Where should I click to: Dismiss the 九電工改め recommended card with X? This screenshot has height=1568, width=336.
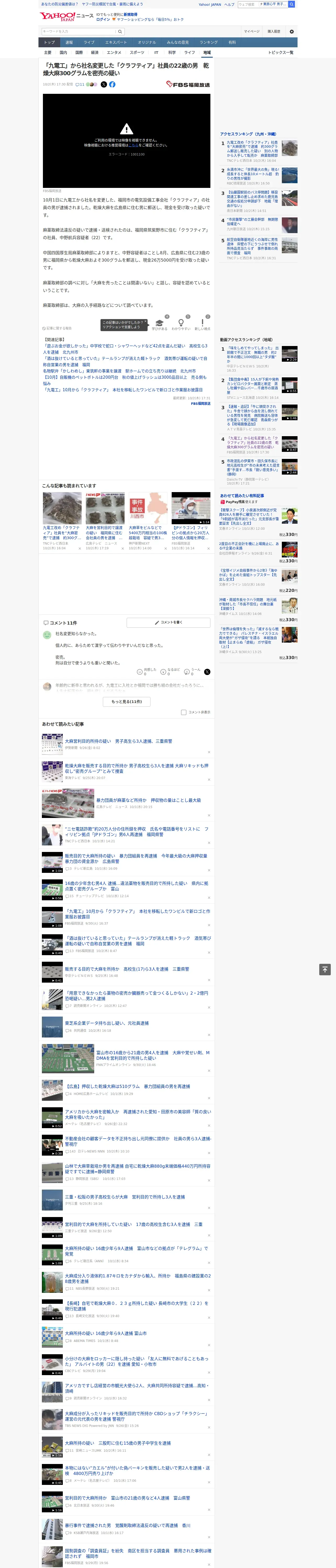pyautogui.click(x=80, y=549)
